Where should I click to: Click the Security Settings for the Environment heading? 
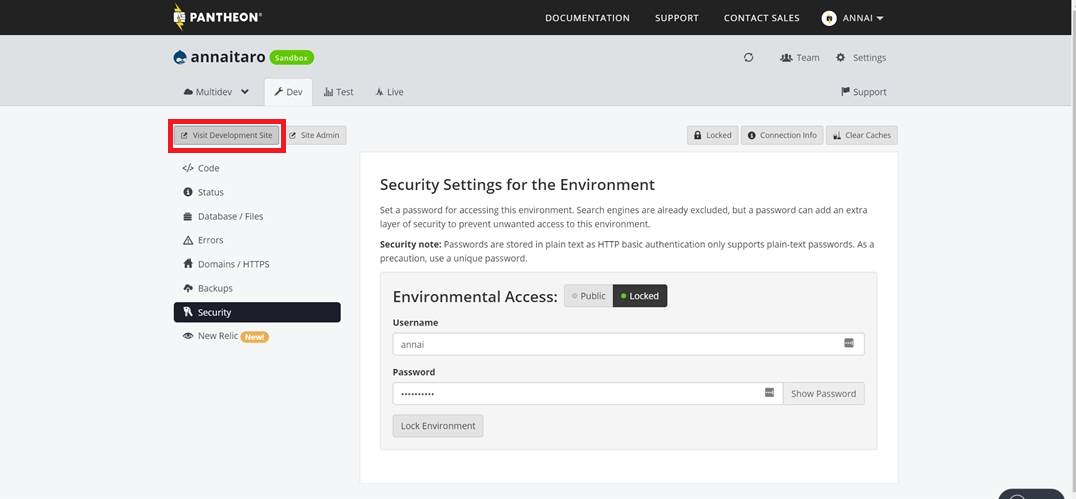point(517,185)
